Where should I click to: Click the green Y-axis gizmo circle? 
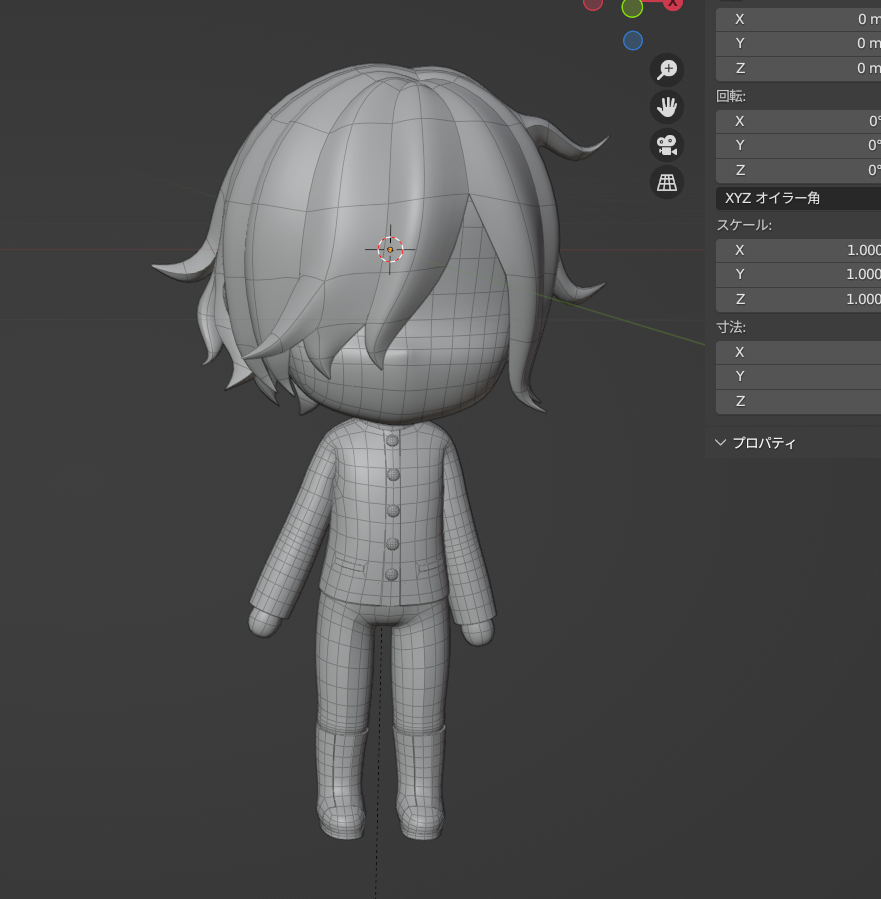[632, 7]
